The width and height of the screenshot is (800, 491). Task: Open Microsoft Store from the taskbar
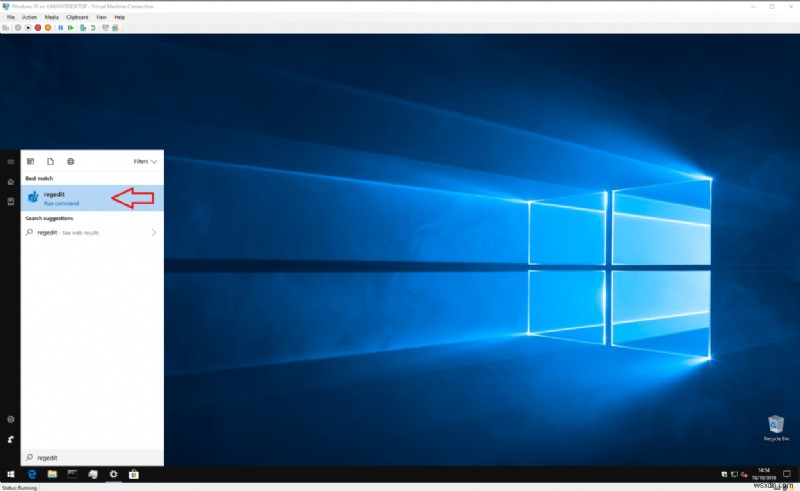(134, 474)
